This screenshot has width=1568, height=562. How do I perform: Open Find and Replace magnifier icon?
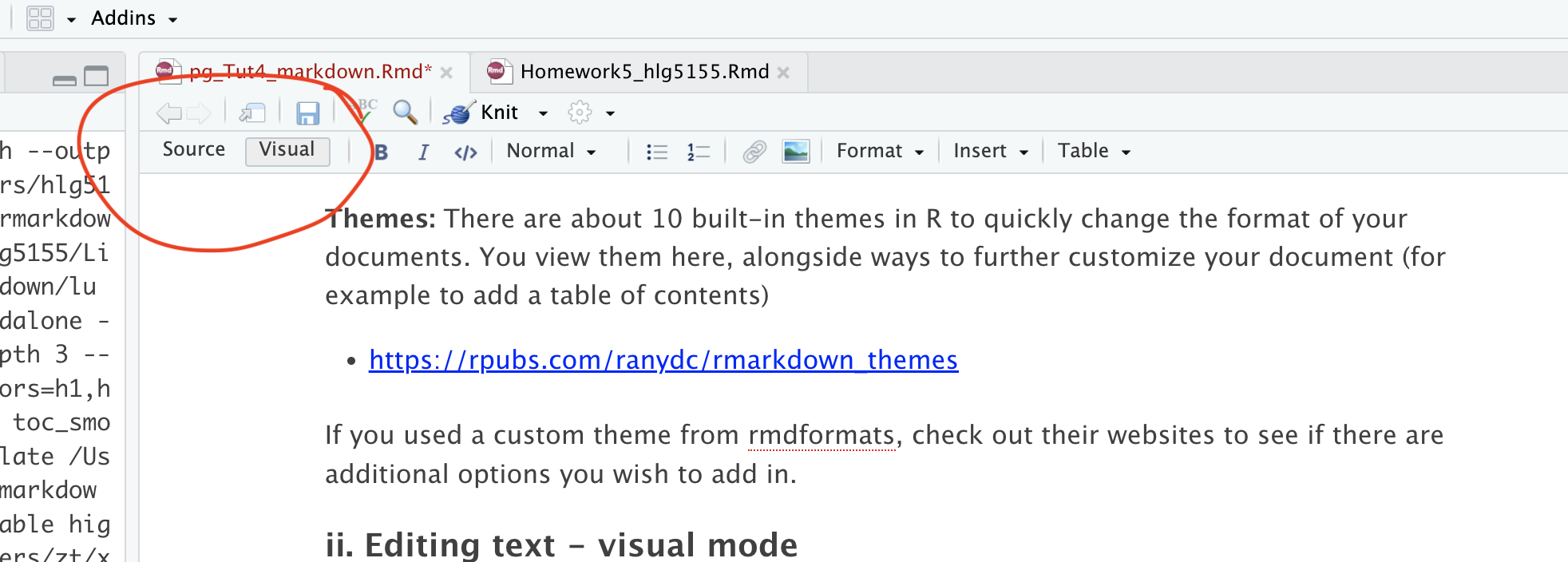(x=405, y=113)
